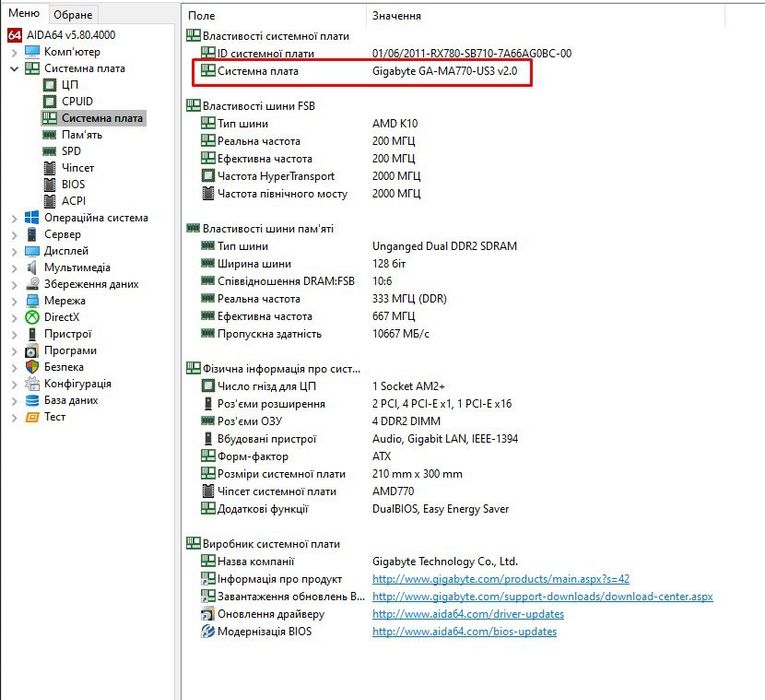Click the Чіпсет chip icon
This screenshot has width=765, height=700.
tap(50, 168)
